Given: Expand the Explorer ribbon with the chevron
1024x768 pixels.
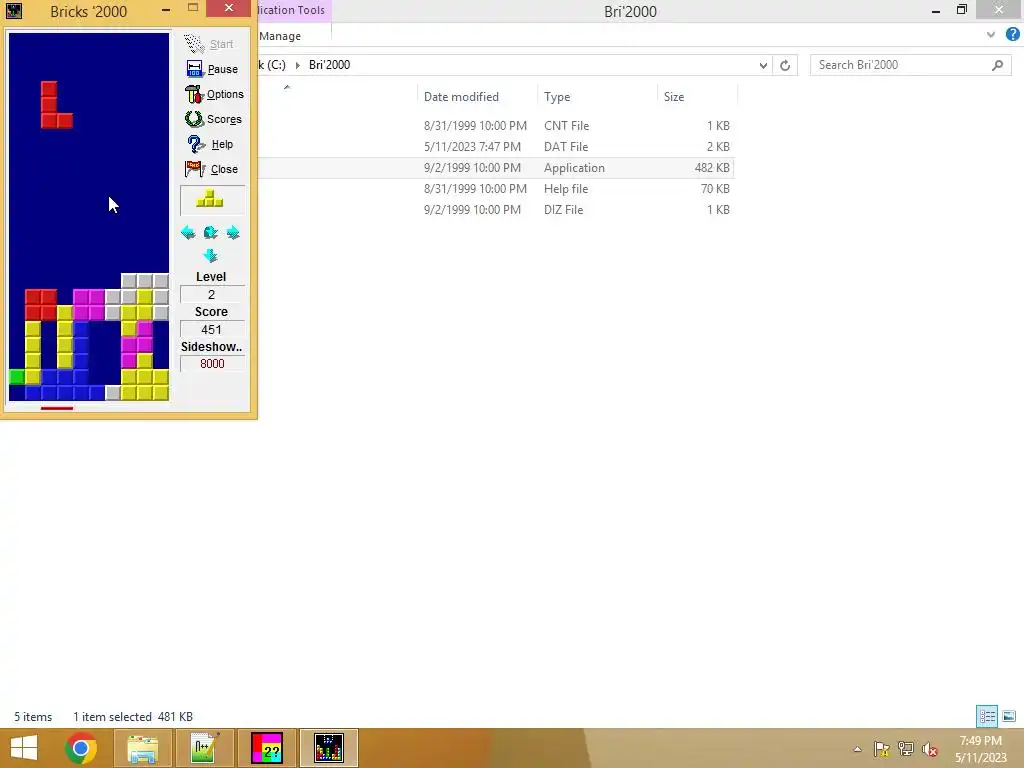Looking at the screenshot, I should point(991,35).
